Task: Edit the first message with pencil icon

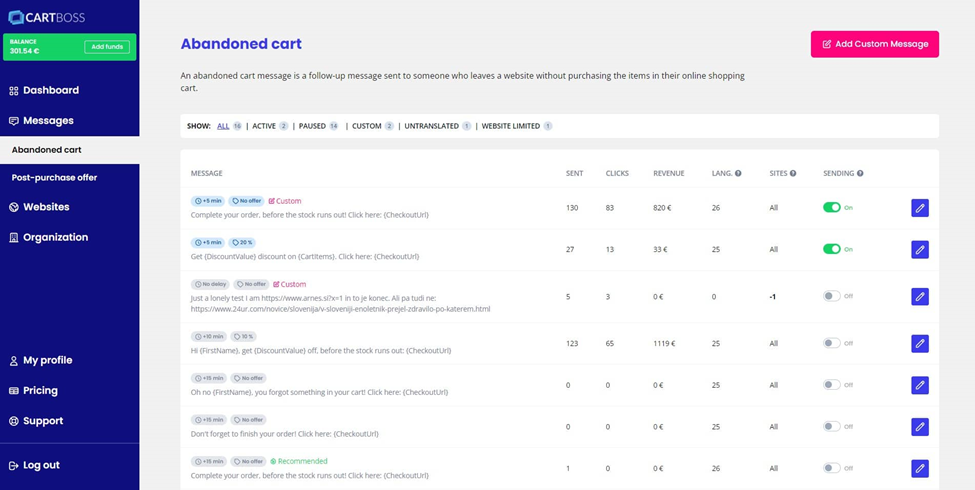Action: pyautogui.click(x=919, y=208)
